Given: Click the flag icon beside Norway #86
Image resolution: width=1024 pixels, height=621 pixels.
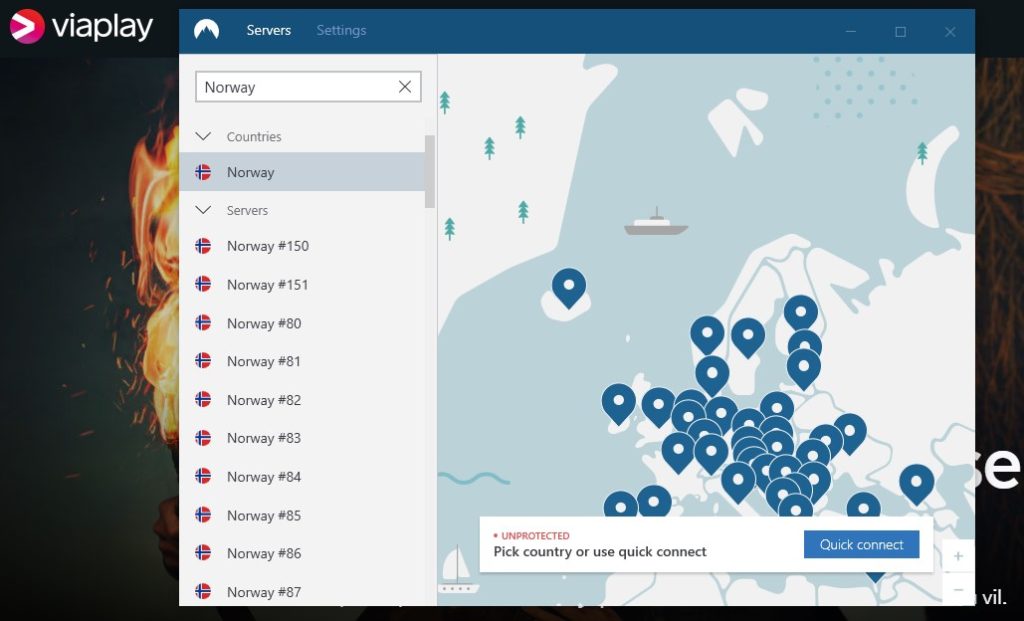Looking at the screenshot, I should [203, 552].
